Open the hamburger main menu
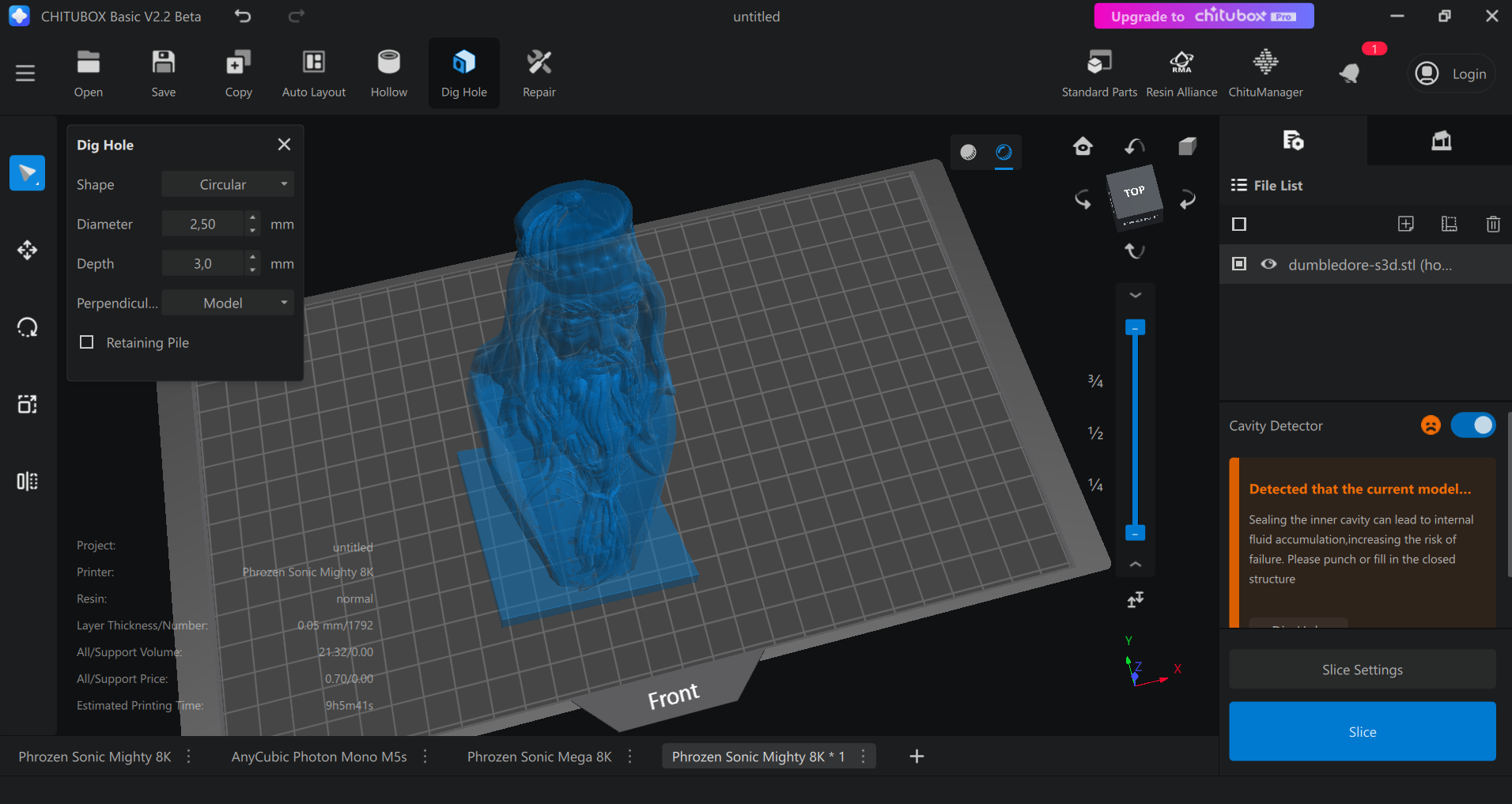Viewport: 1512px width, 804px height. tap(25, 74)
